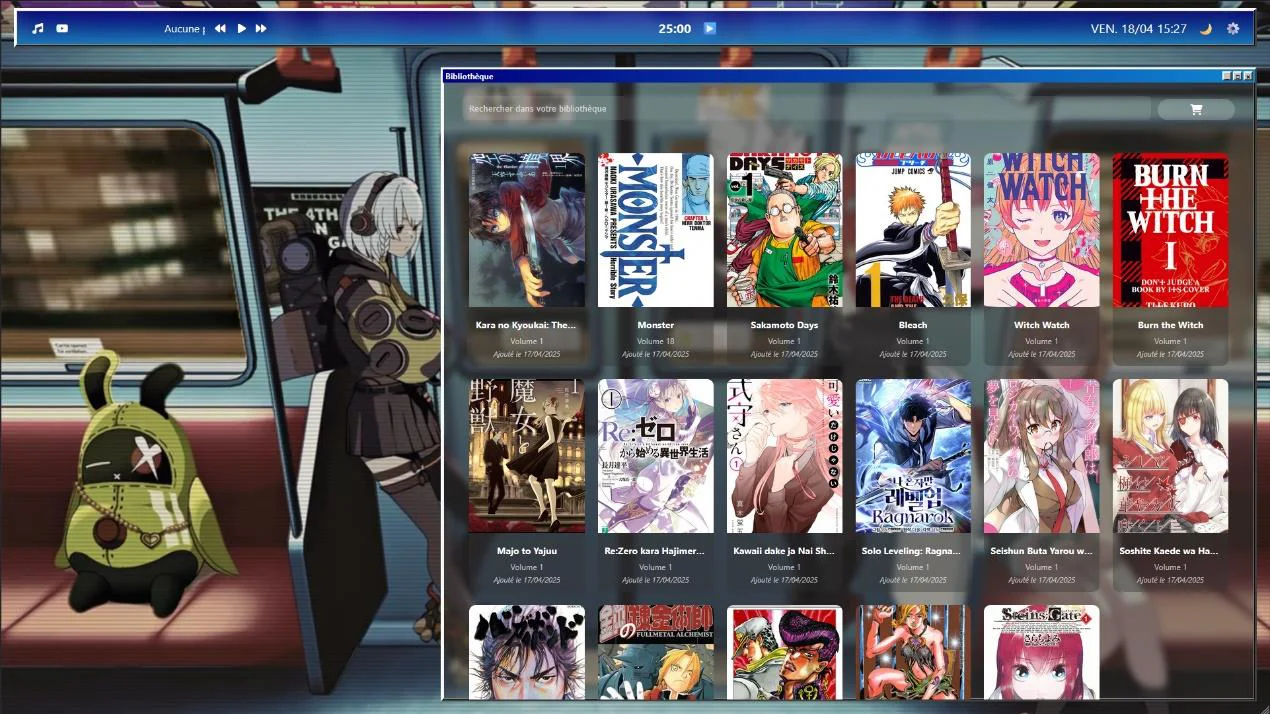Click the 'Burn the Witch' title text
The width and height of the screenshot is (1270, 714).
[1170, 325]
